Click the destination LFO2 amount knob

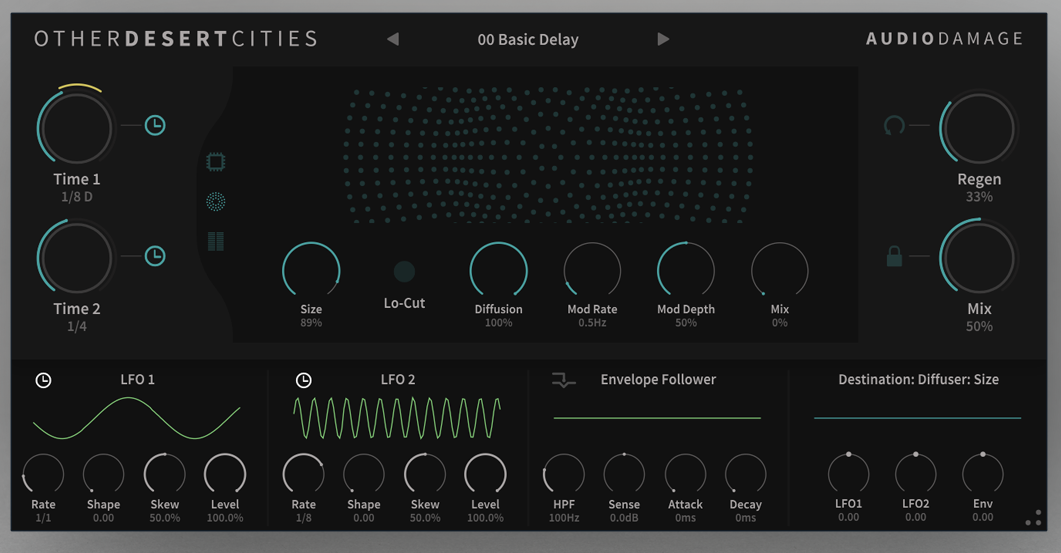(916, 473)
